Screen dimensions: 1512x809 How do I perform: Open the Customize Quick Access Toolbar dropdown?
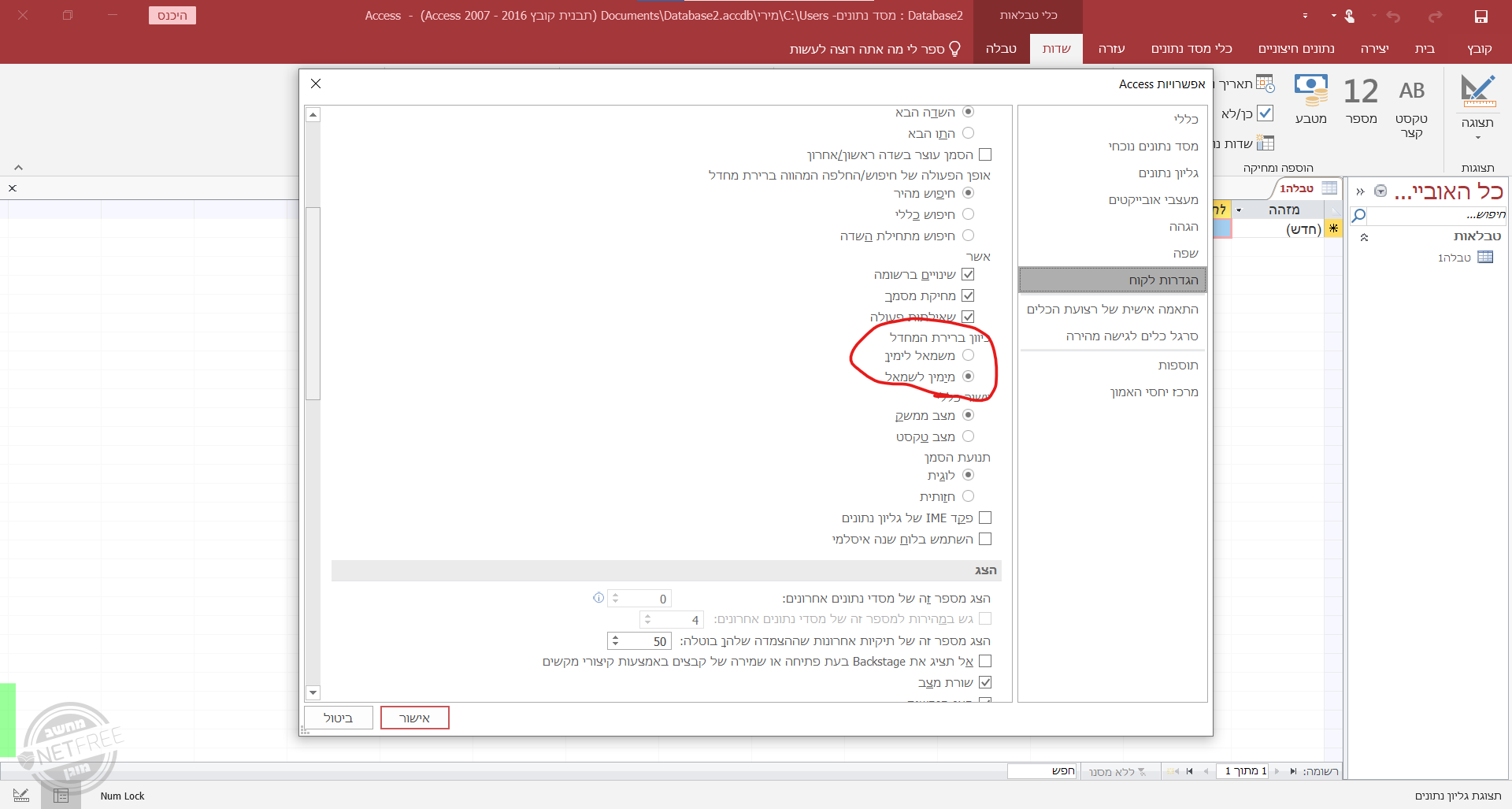pyautogui.click(x=1305, y=16)
